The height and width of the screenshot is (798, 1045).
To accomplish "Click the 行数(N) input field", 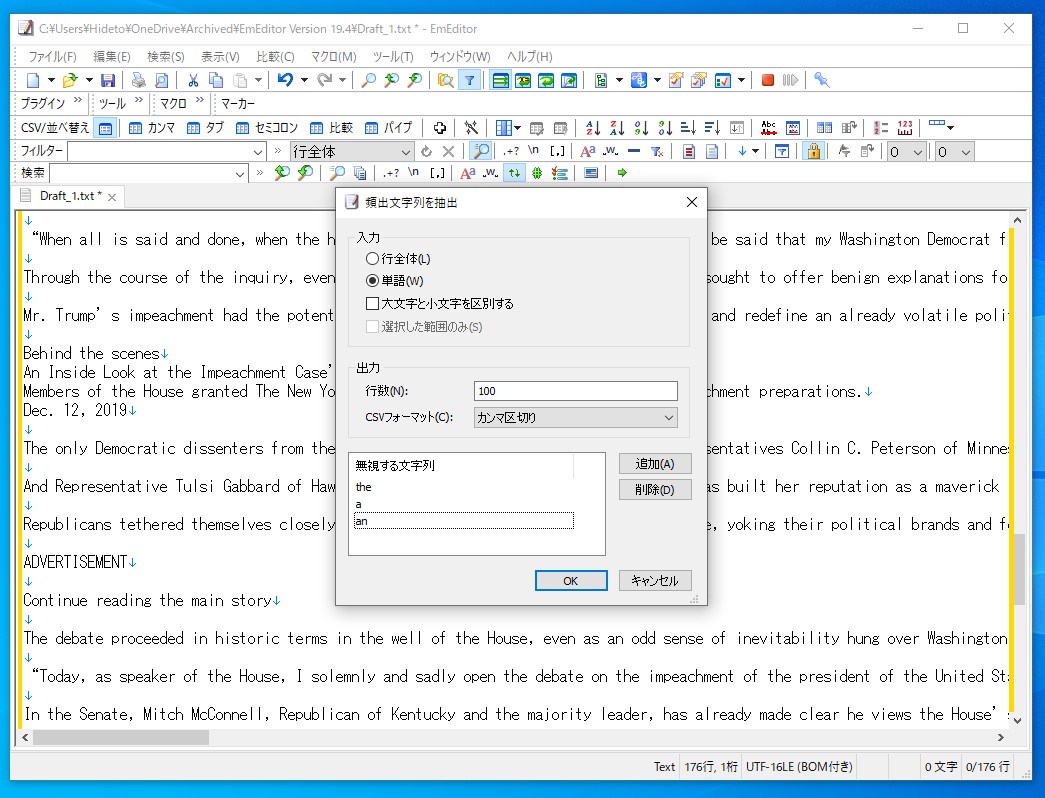I will 575,391.
